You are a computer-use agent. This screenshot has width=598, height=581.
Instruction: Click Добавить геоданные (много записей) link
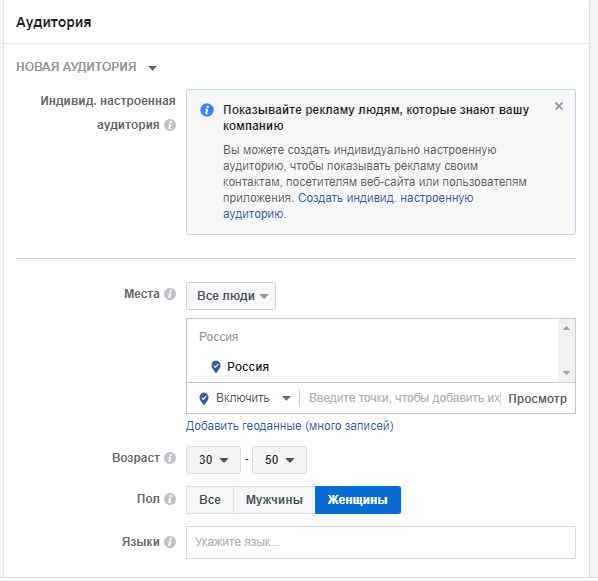(290, 426)
